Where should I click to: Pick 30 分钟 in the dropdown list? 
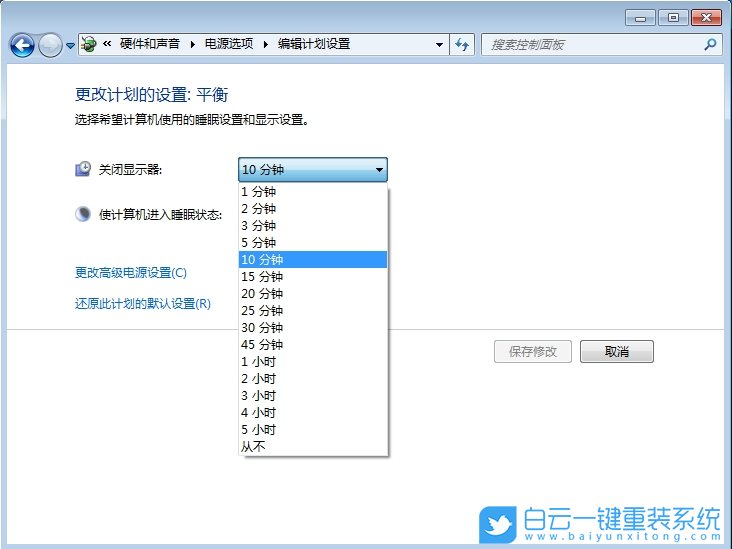click(x=313, y=328)
